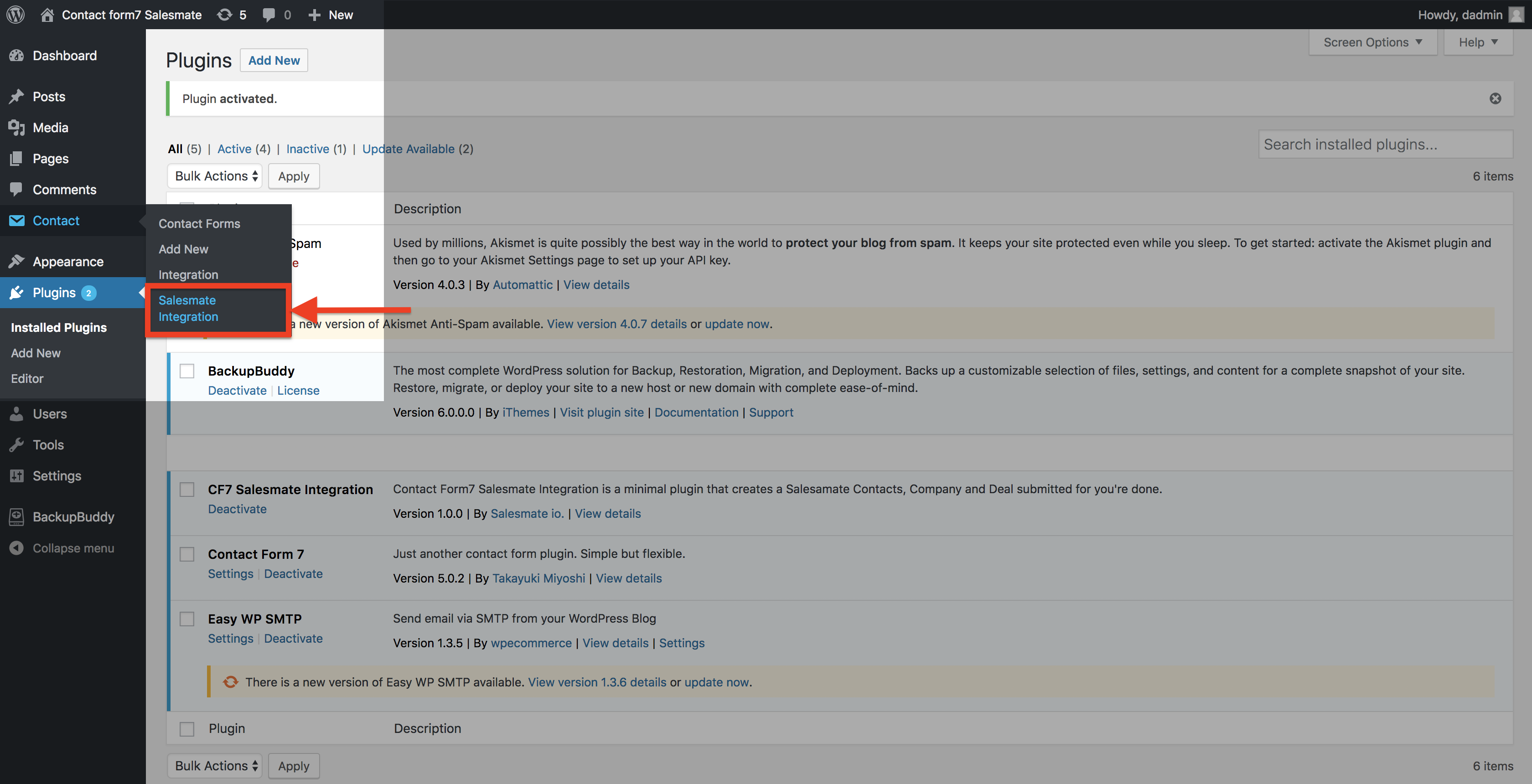
Task: Click update now for Easy WP SMTP
Action: coord(716,682)
